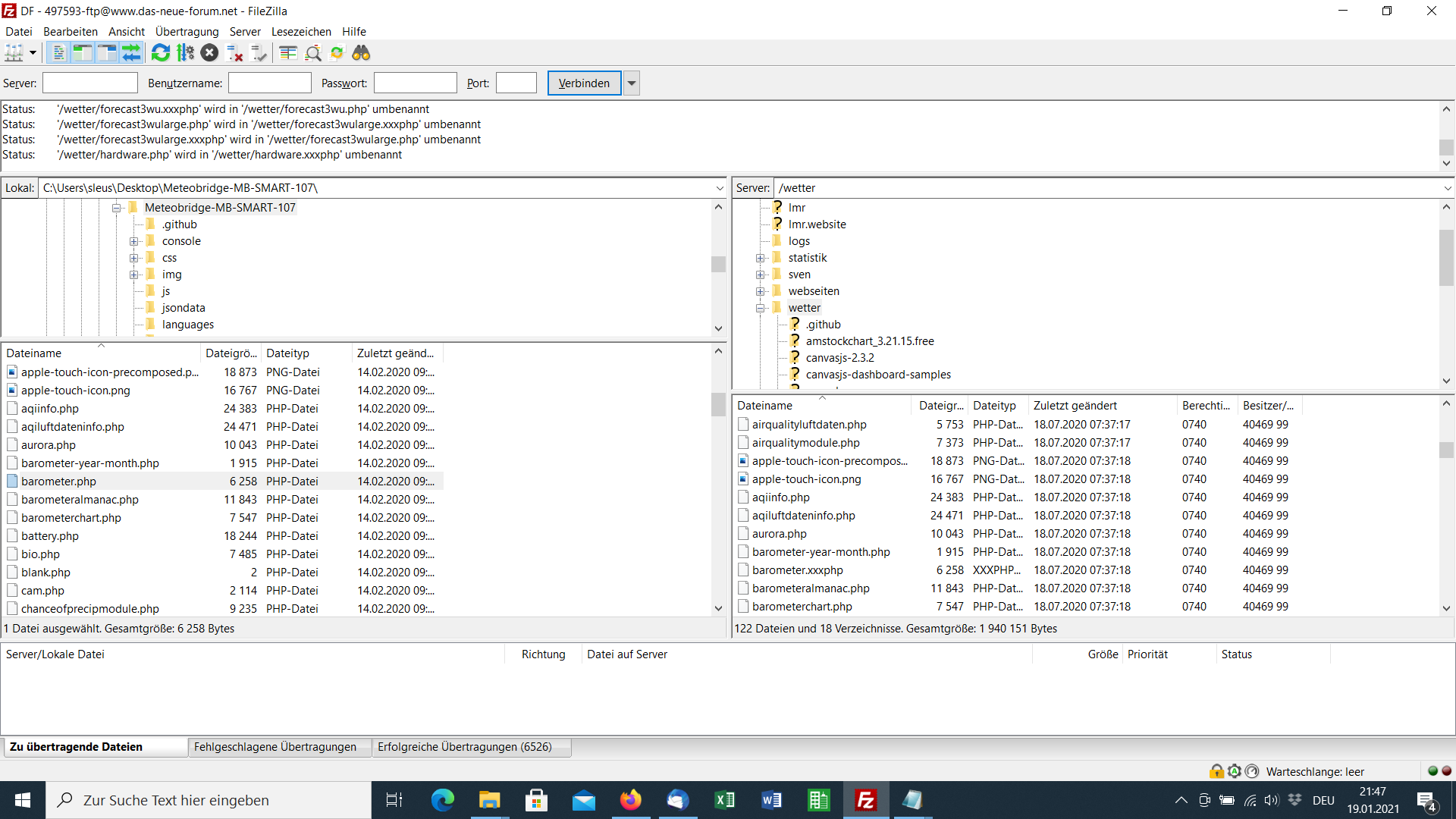Select remote file airqualitymodule.php
This screenshot has height=819, width=1456.
coord(1016,443)
